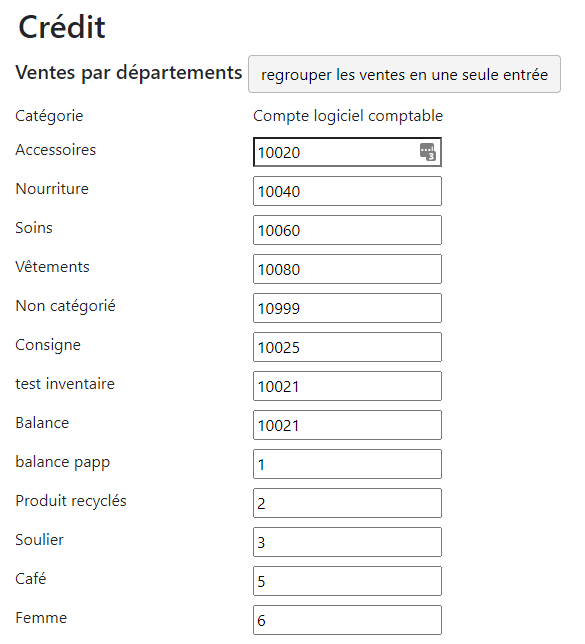
Task: Click the Femme account input box
Action: click(347, 620)
